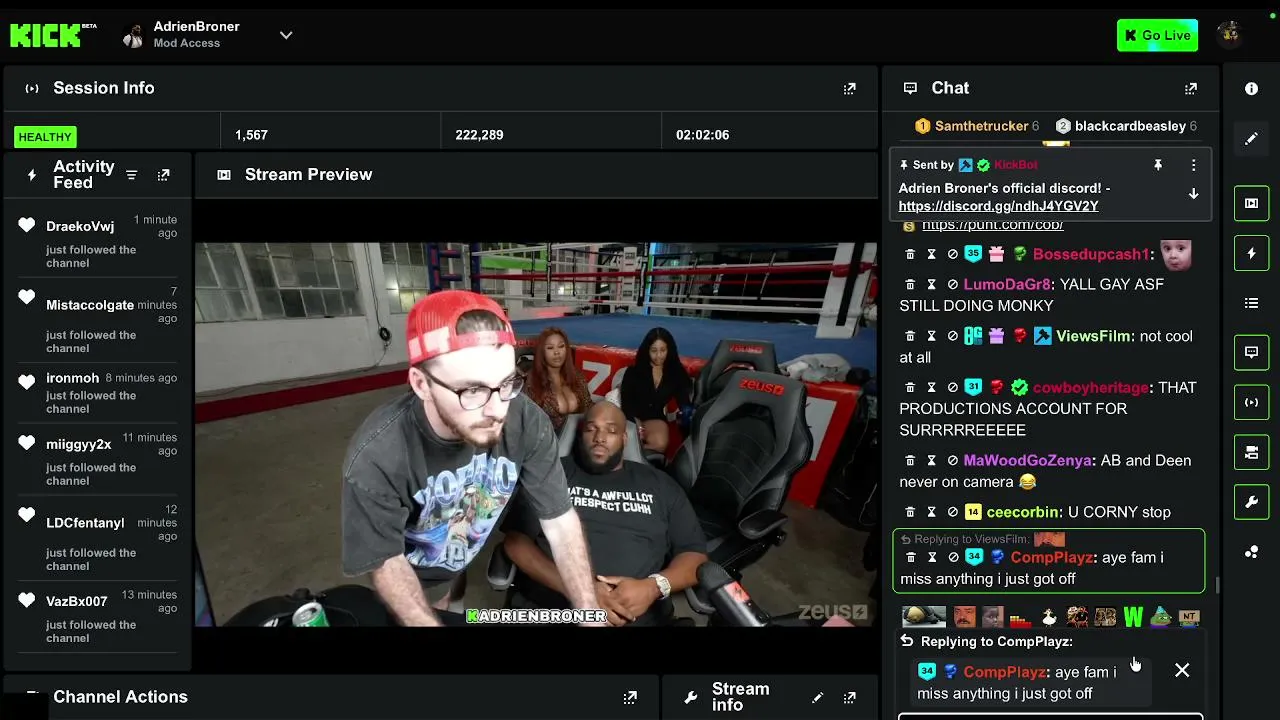
Task: Pop out the Chat panel
Action: [x=1190, y=89]
